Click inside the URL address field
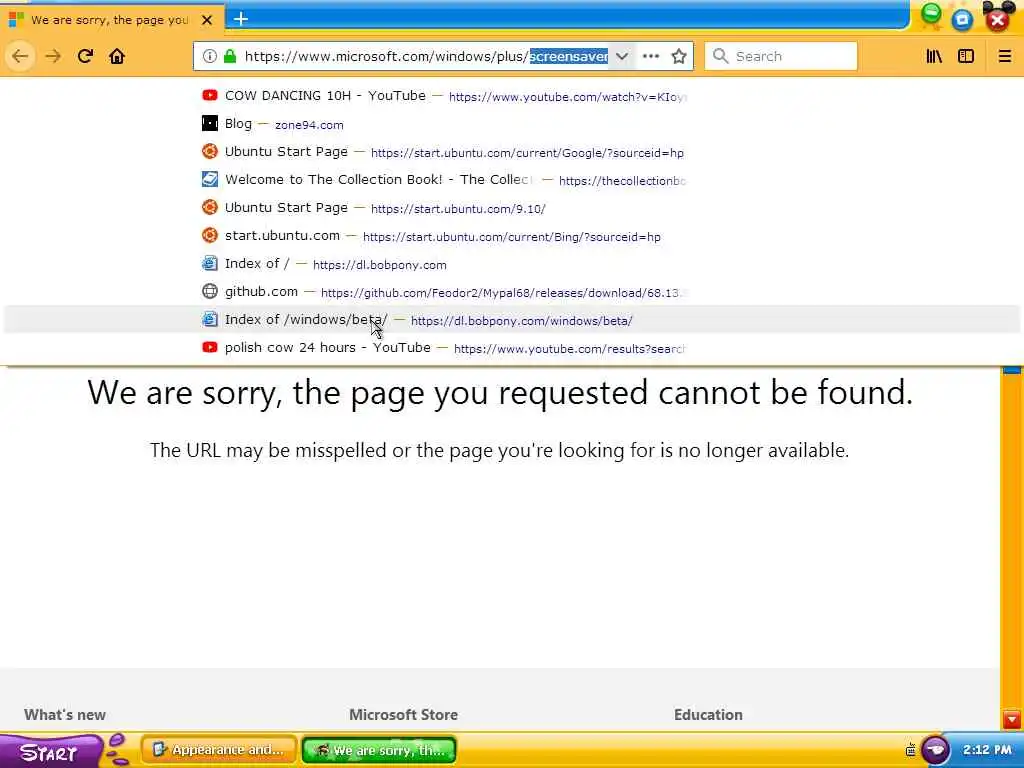The height and width of the screenshot is (768, 1024). pyautogui.click(x=426, y=56)
